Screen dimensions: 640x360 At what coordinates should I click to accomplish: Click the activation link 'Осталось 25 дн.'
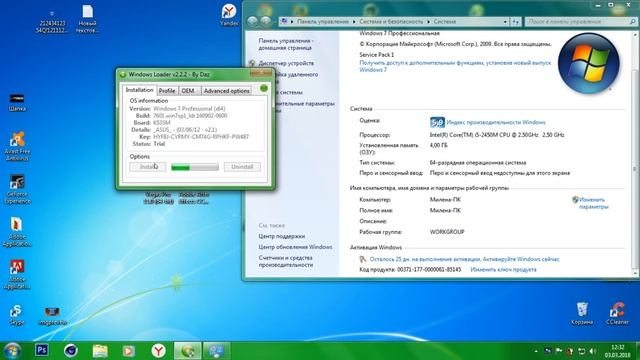(464, 259)
